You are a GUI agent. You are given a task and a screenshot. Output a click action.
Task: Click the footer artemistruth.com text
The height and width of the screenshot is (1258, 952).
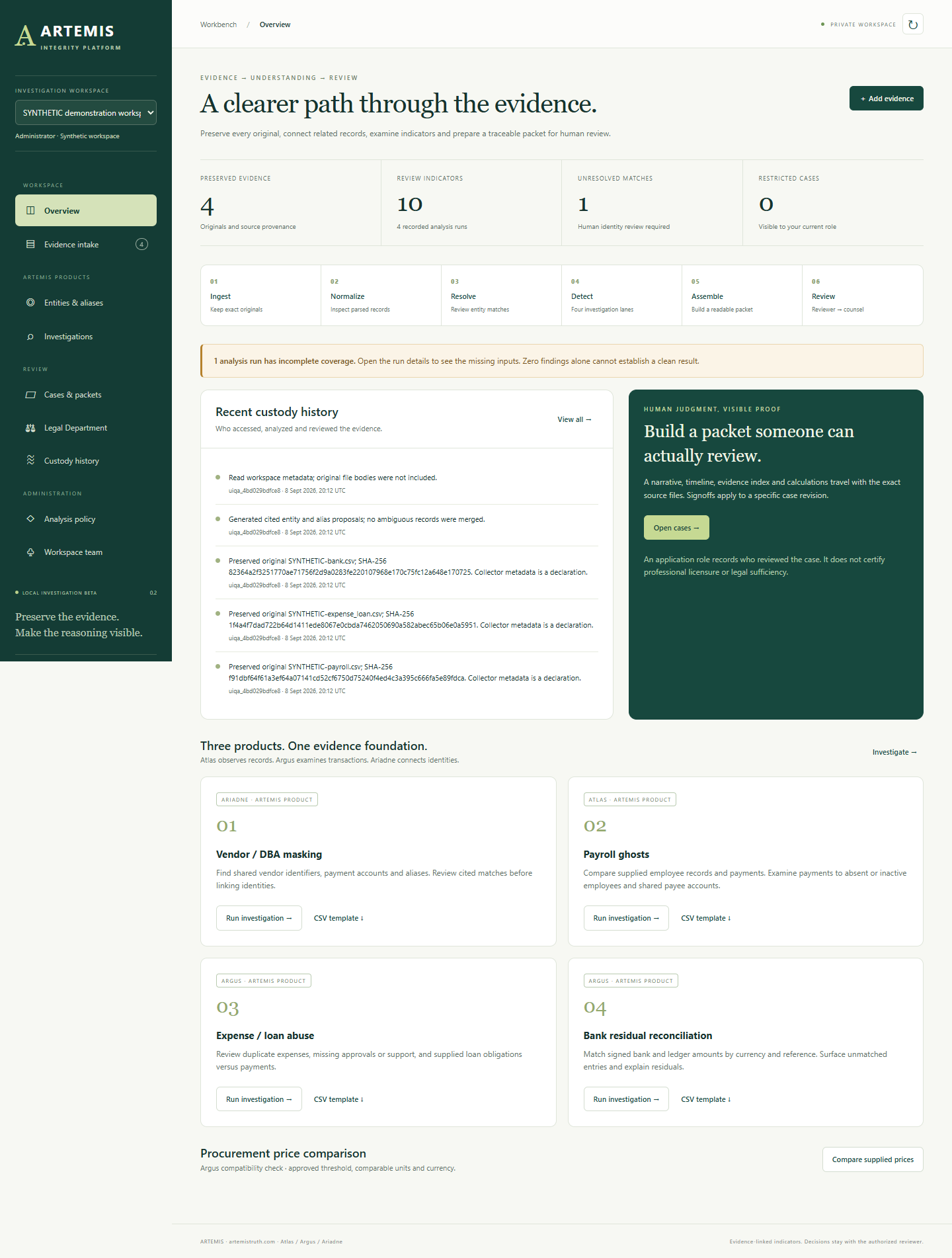coord(252,1241)
